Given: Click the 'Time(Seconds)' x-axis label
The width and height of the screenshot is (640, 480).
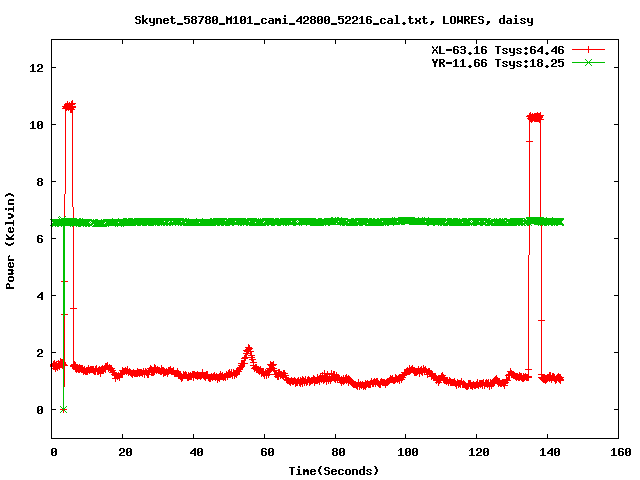Looking at the screenshot, I should pos(334,471).
